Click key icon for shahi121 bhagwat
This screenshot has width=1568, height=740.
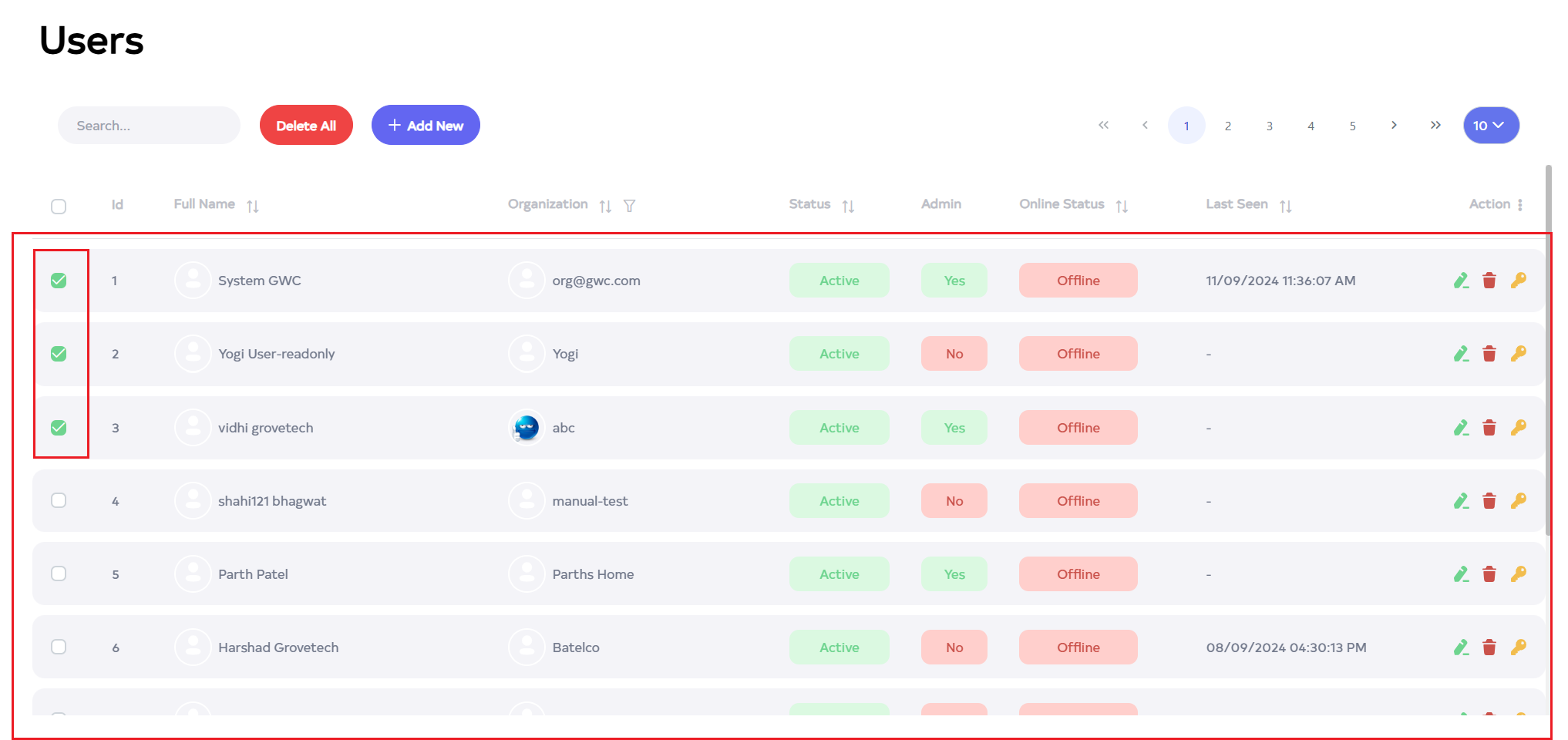(x=1518, y=501)
